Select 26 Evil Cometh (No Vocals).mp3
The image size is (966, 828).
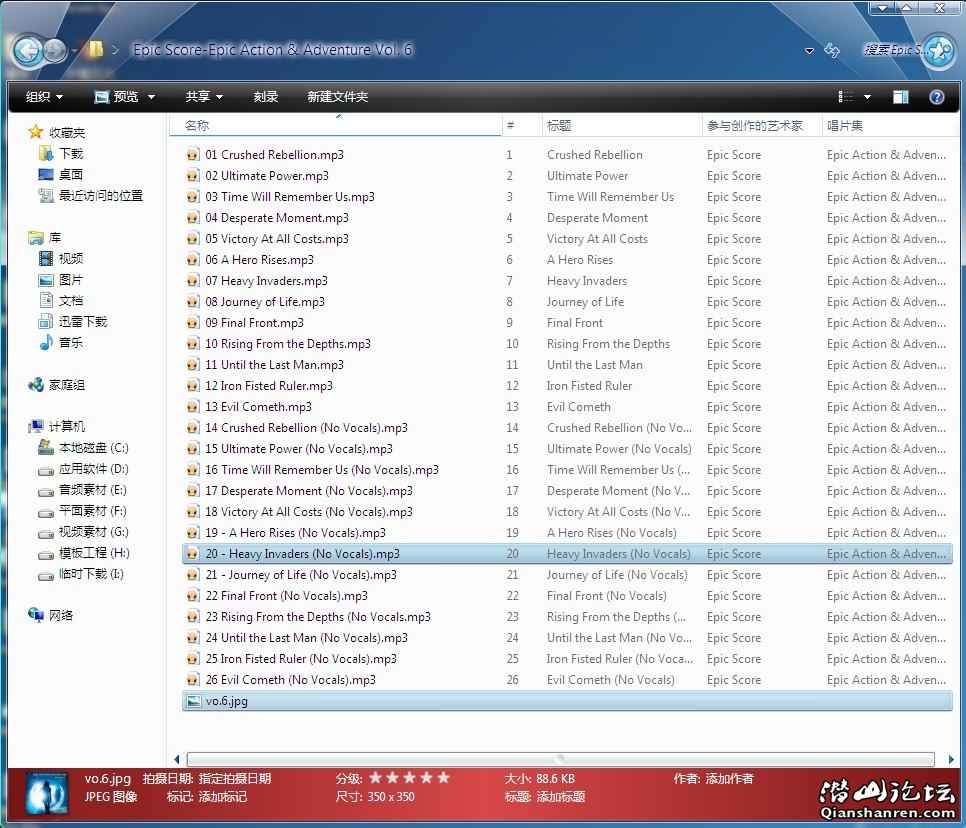(567, 680)
